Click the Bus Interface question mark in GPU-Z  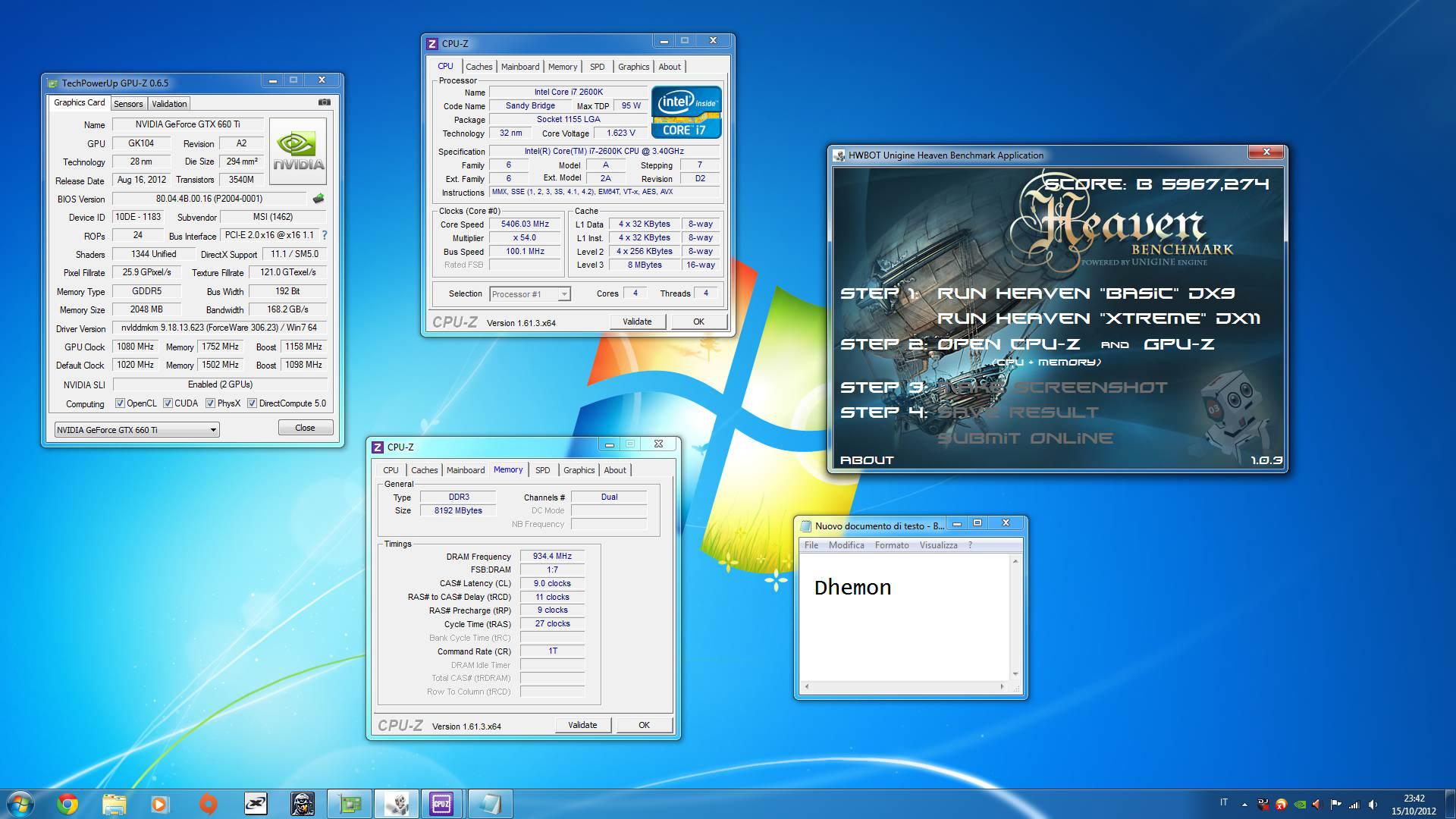[x=325, y=235]
